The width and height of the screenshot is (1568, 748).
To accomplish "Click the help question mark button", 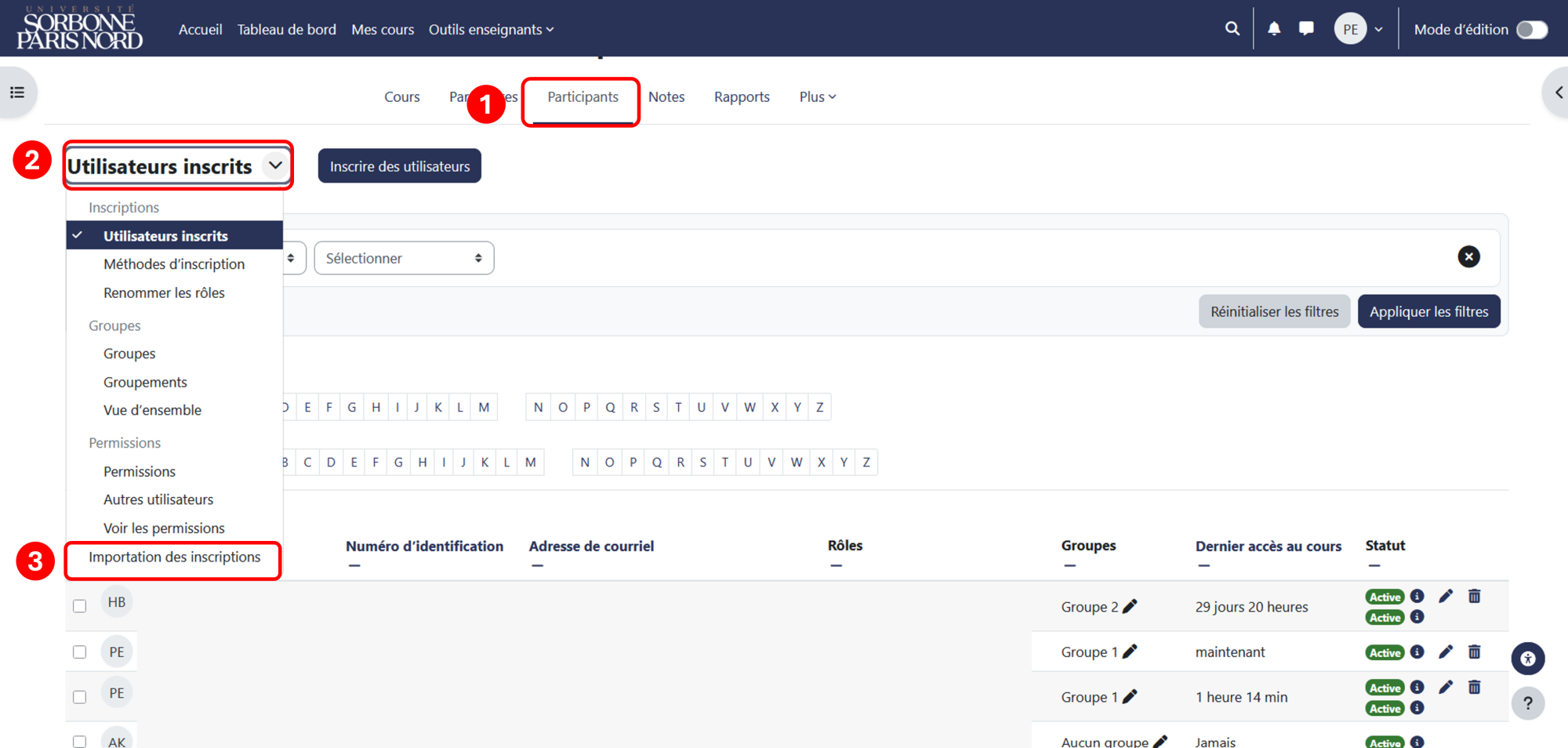I will click(x=1528, y=703).
